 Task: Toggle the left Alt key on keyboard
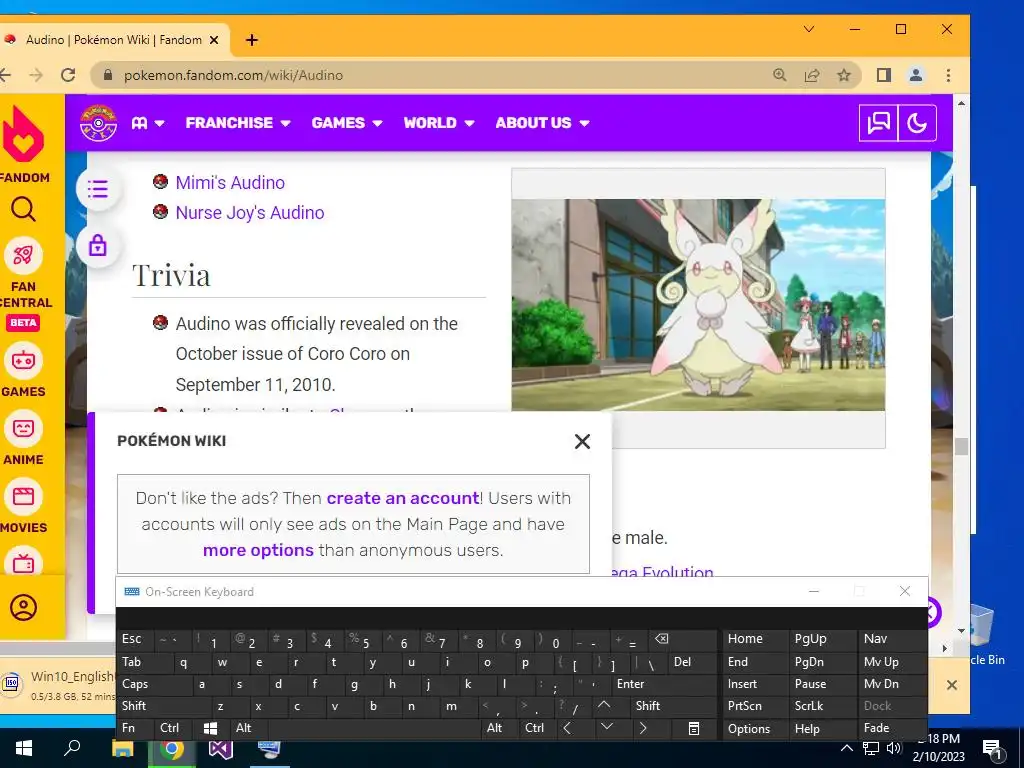[x=249, y=728]
